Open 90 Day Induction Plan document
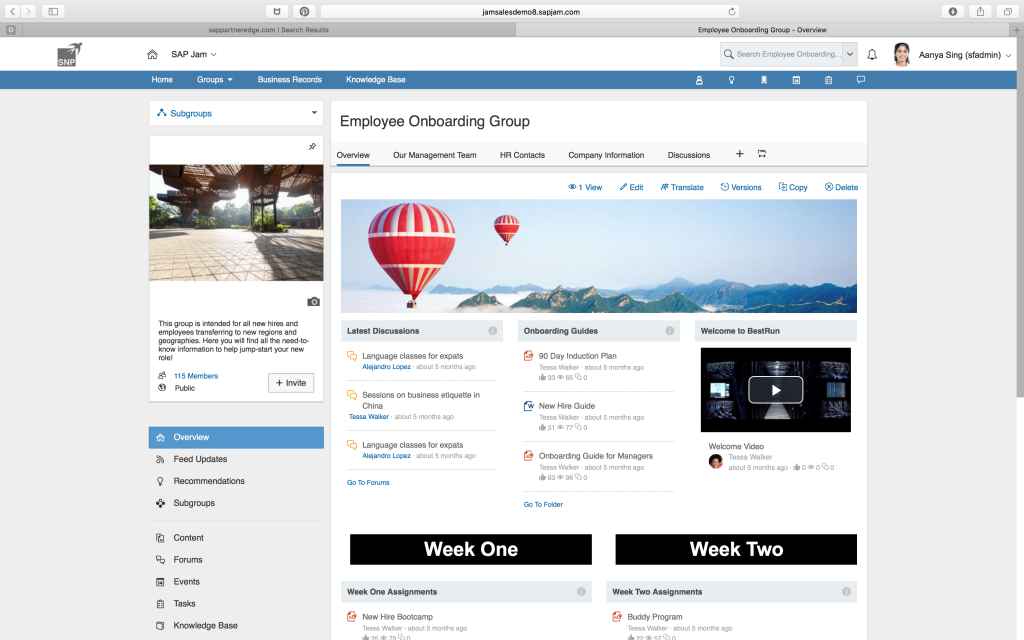 [x=577, y=356]
